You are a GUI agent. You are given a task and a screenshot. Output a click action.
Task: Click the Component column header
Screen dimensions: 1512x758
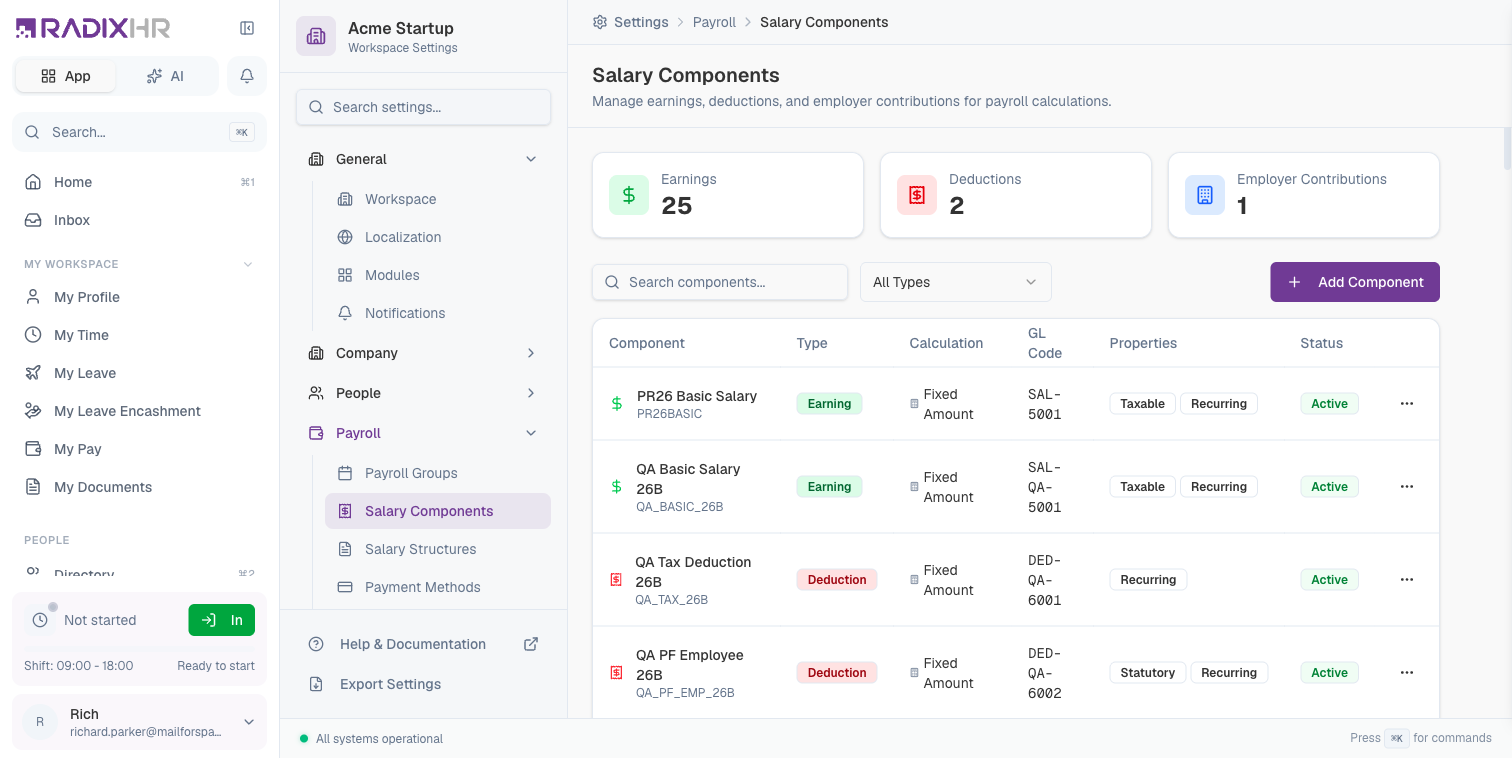point(647,343)
